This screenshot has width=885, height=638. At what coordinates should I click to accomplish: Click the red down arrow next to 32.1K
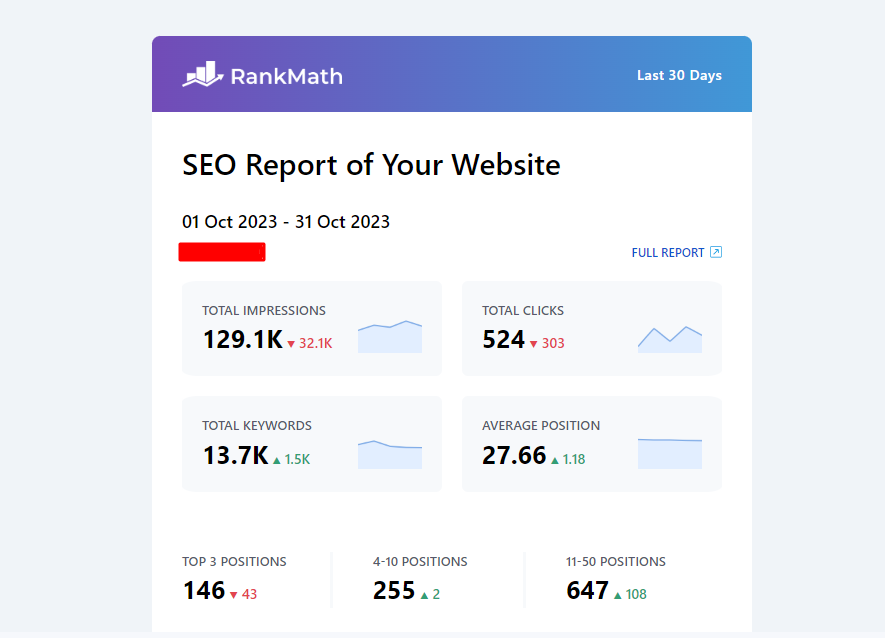(291, 344)
